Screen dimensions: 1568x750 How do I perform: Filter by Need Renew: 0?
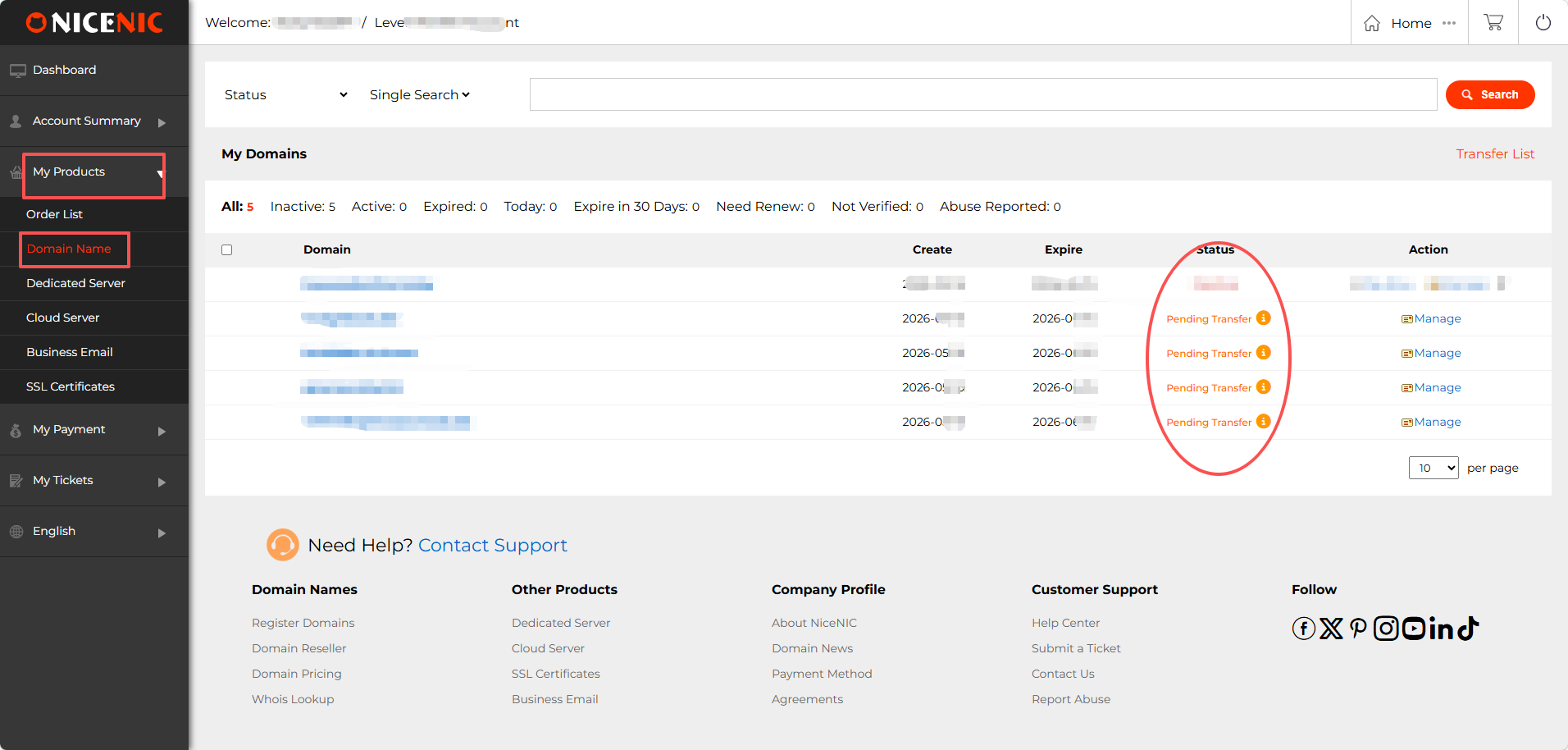tap(765, 207)
